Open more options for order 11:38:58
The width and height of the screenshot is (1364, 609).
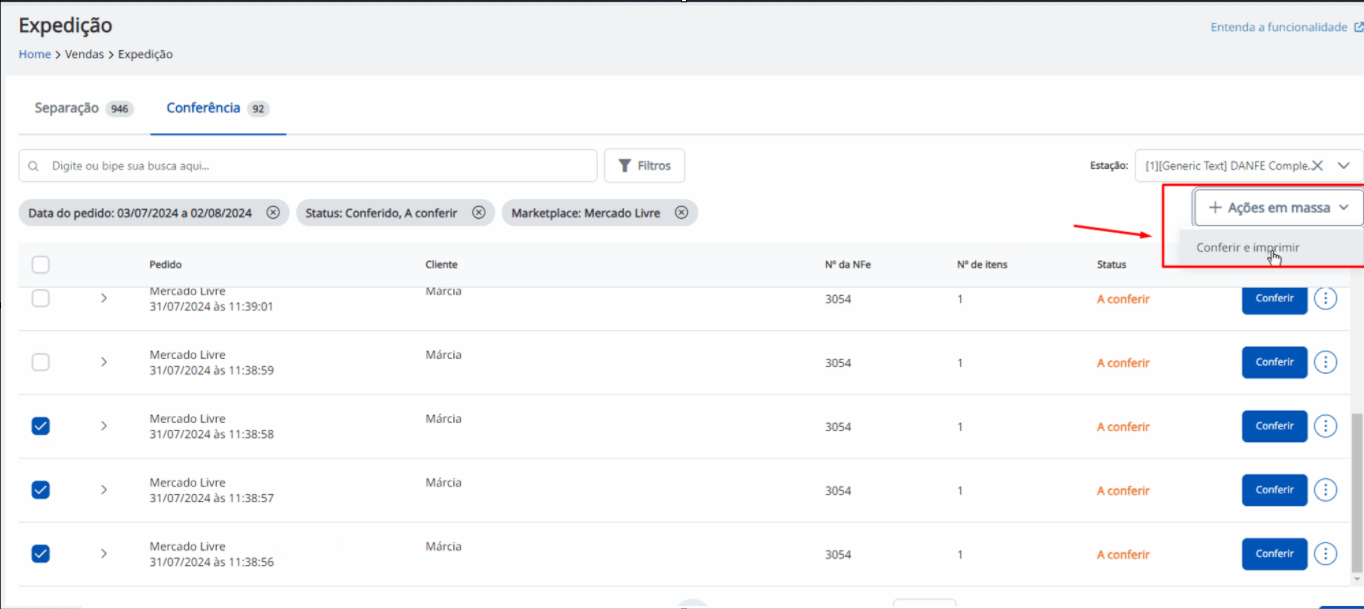tap(1325, 426)
